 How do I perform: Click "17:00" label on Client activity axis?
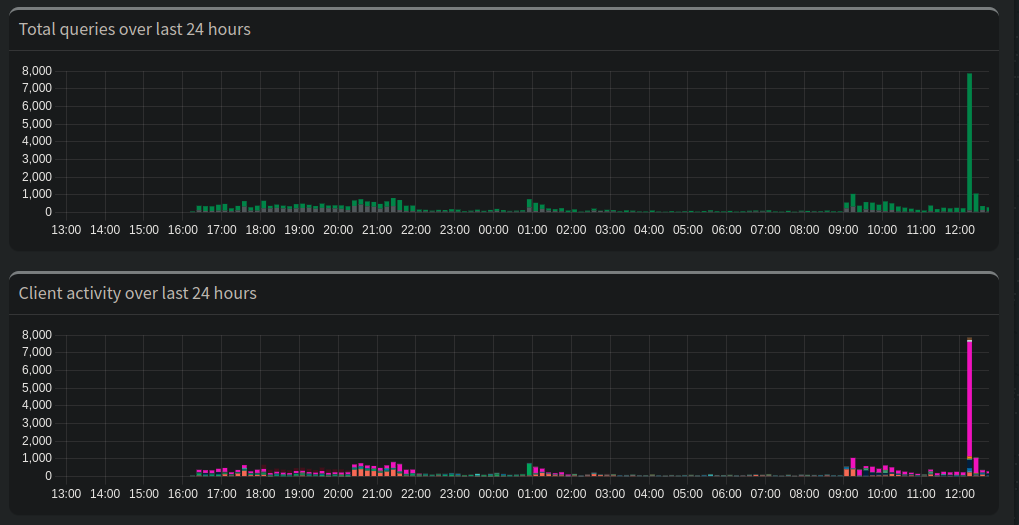tap(222, 494)
